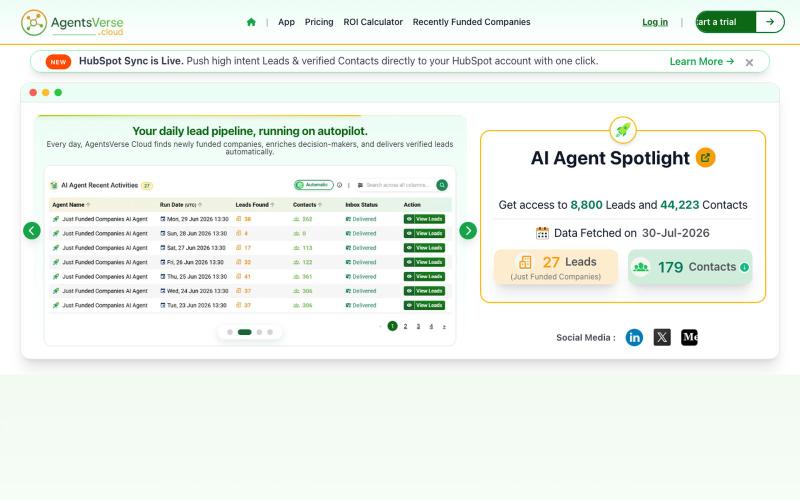Screen dimensions: 800x500
Task: Click View Leads for Sun, 28 Jun 2026 run
Action: pos(424,233)
